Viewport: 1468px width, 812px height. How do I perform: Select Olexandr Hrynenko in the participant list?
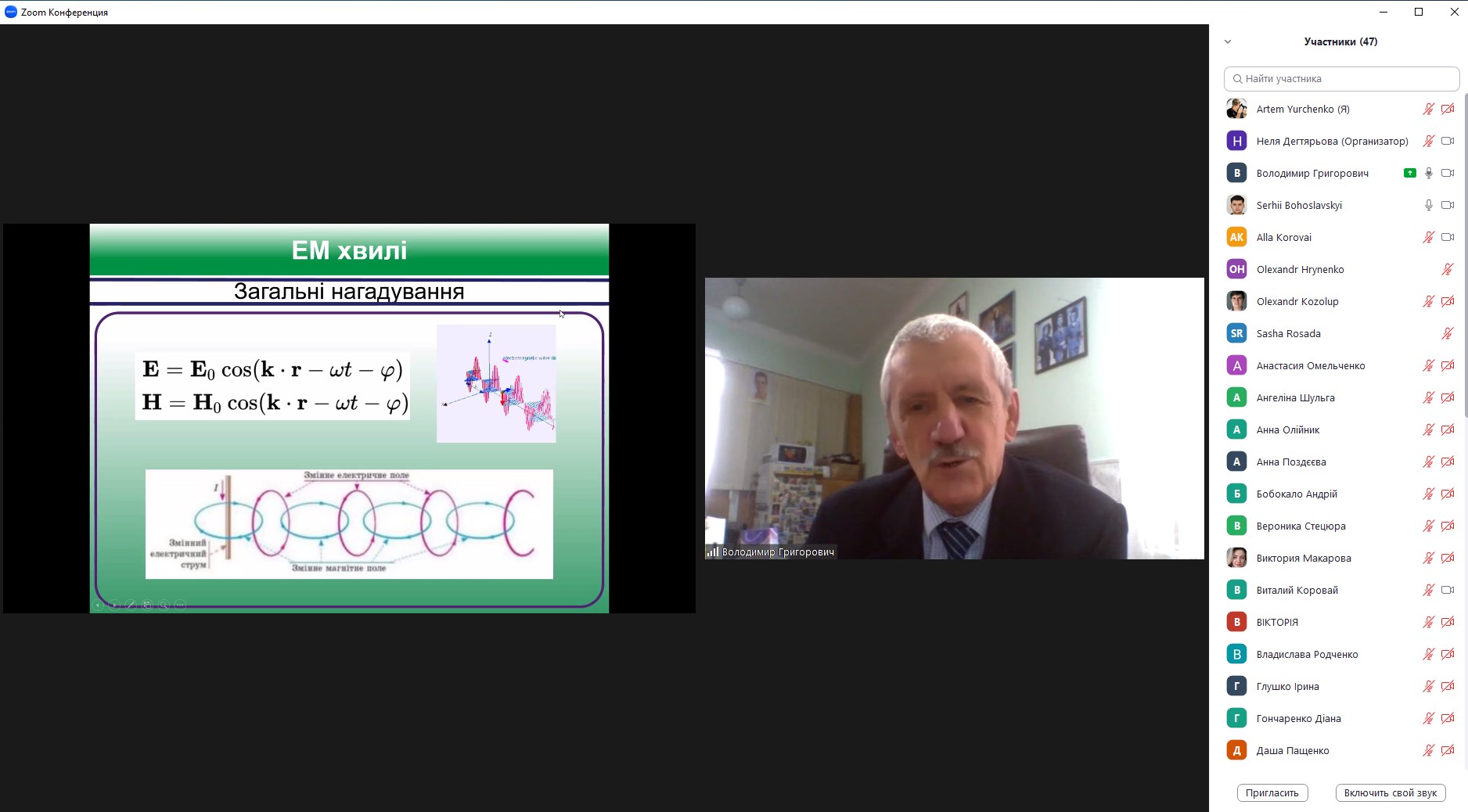tap(1300, 269)
